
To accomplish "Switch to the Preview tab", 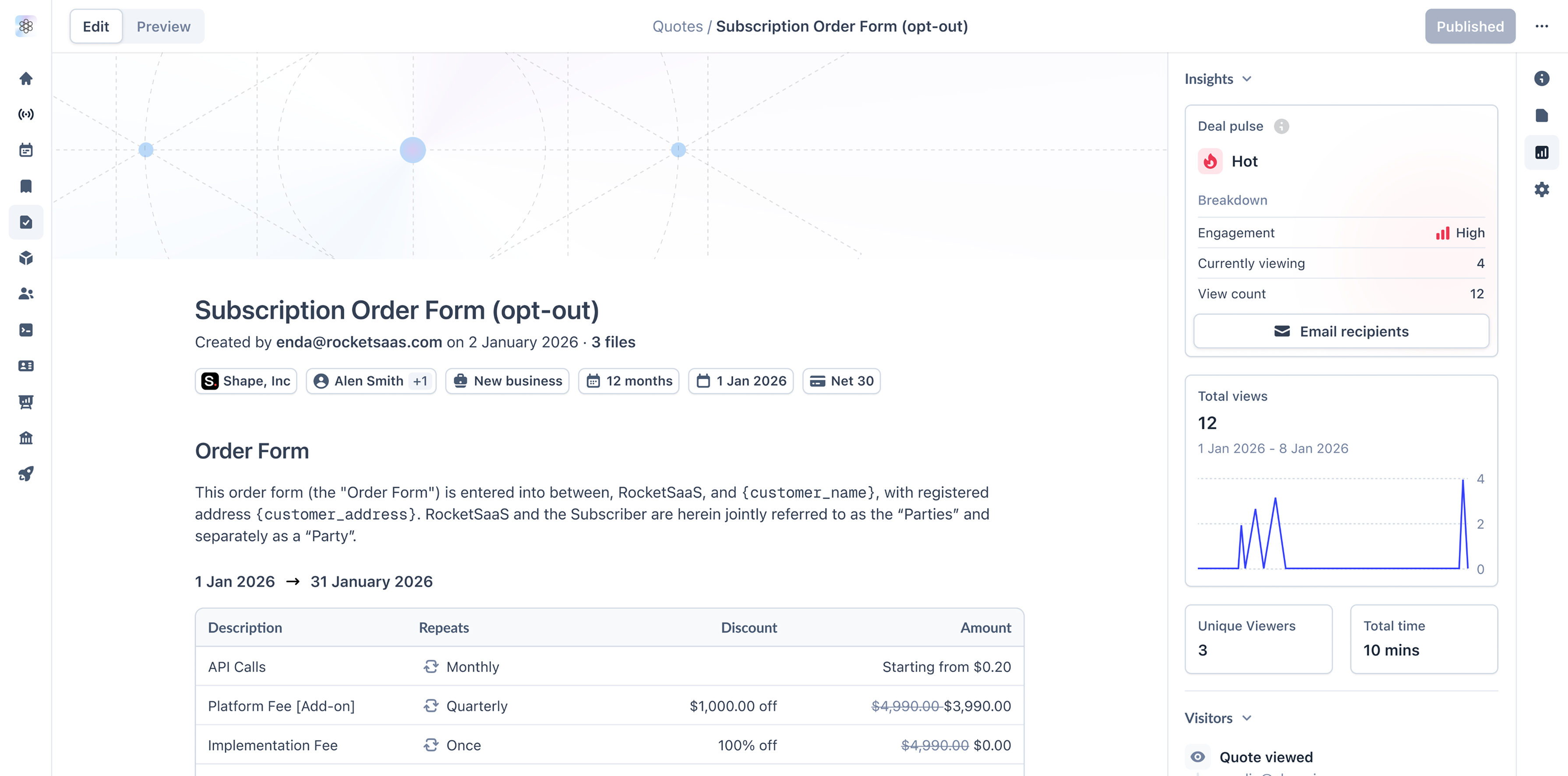I will point(163,26).
